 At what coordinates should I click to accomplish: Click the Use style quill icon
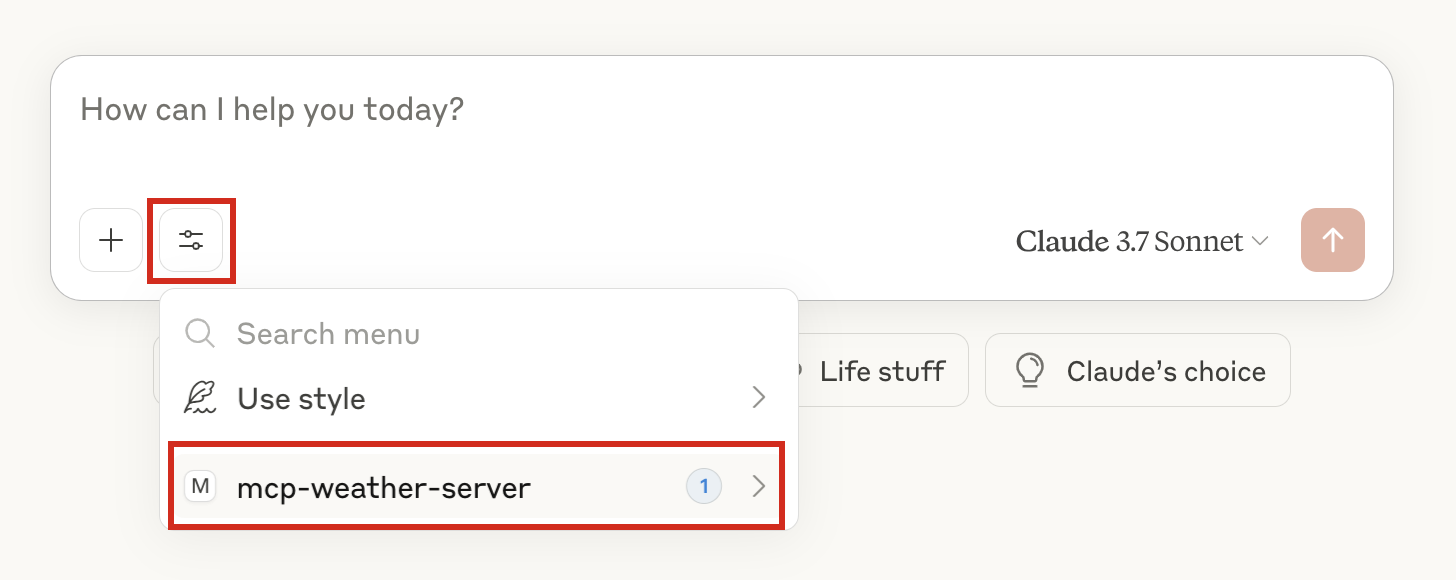coord(200,398)
